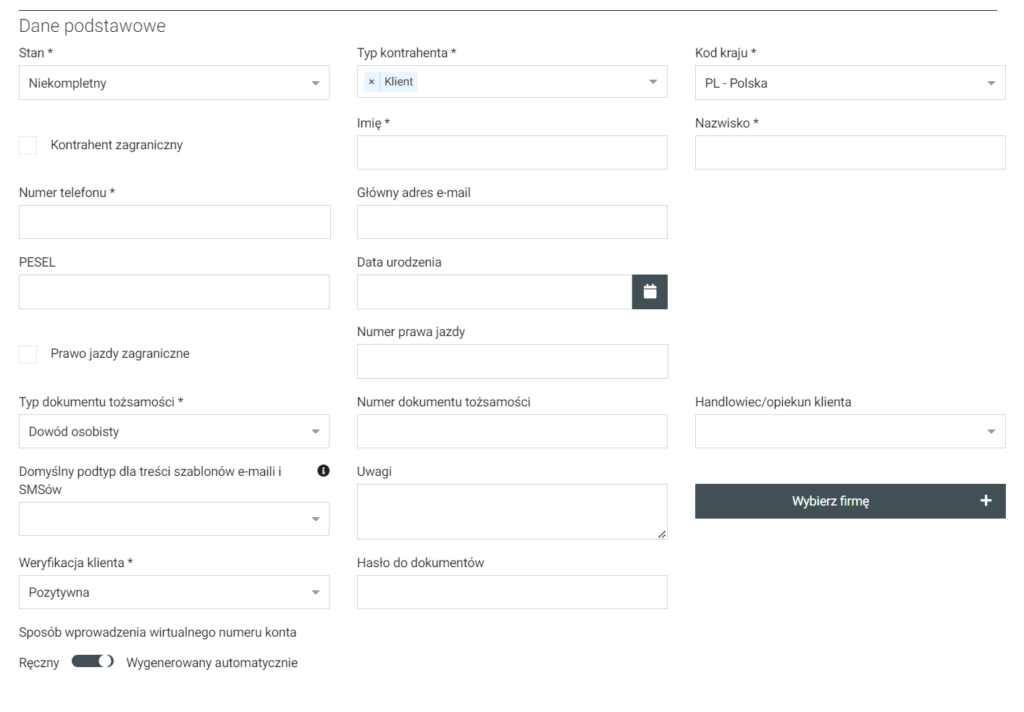This screenshot has height=712, width=1024.
Task: Expand the Handlowiec/opiekun klienta dropdown
Action: (850, 432)
